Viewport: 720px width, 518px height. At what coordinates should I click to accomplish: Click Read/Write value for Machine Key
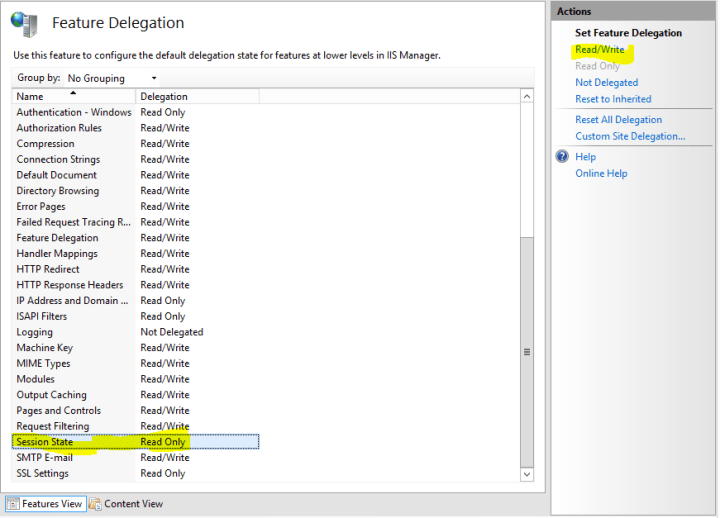coord(165,348)
